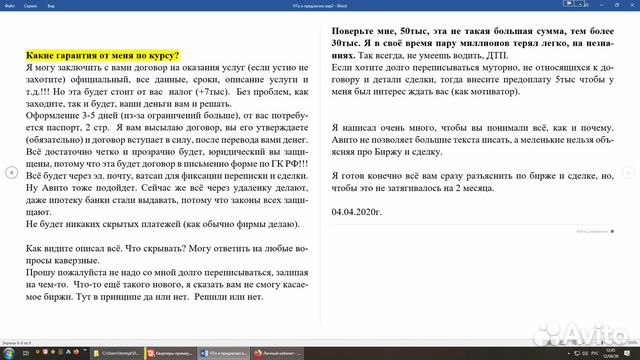Click the volume tray icon
The image size is (640, 360).
pos(585,353)
